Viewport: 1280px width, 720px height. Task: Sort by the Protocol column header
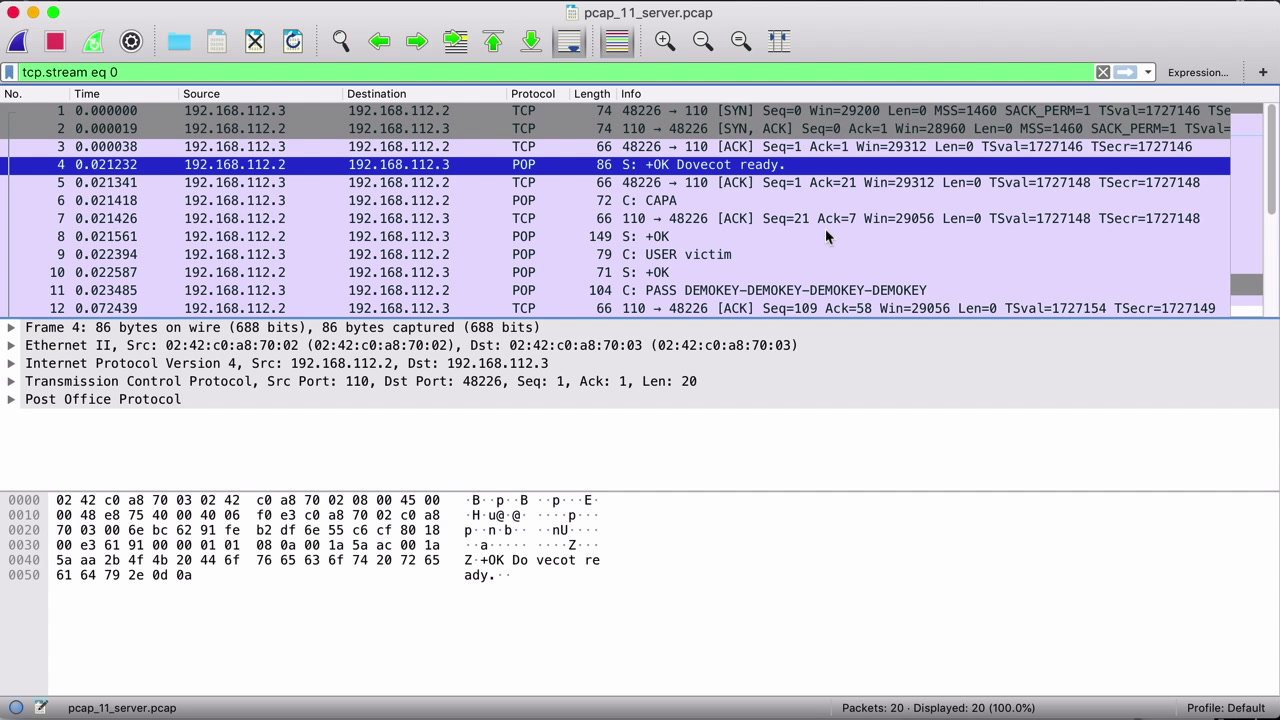click(538, 94)
